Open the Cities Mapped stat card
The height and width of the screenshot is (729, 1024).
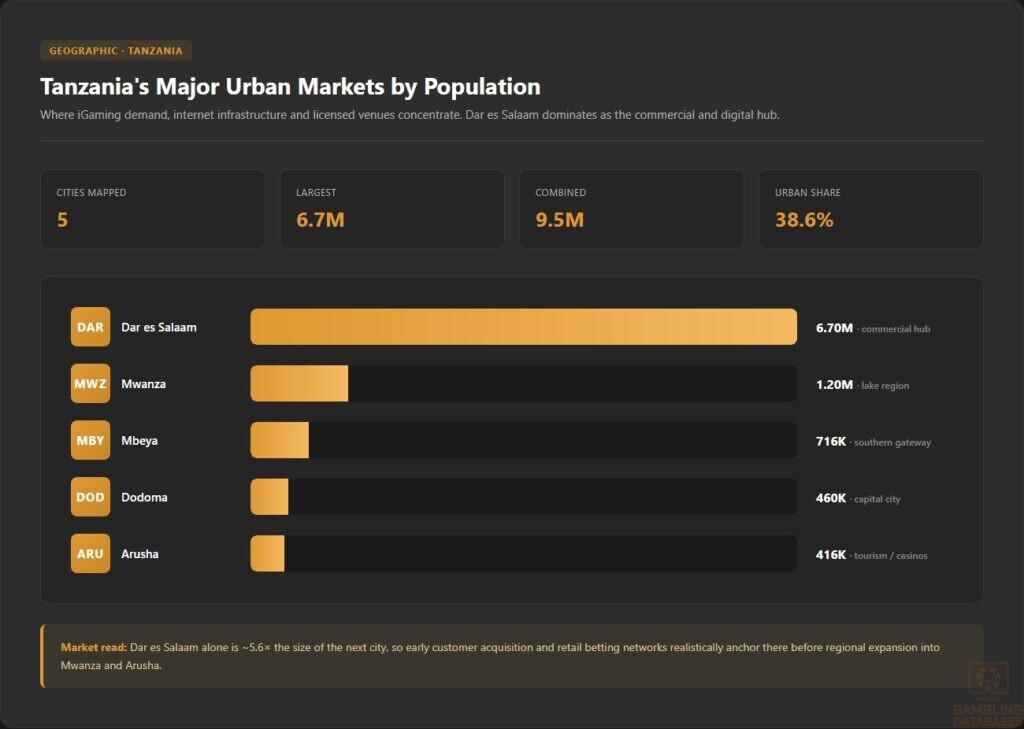click(153, 209)
